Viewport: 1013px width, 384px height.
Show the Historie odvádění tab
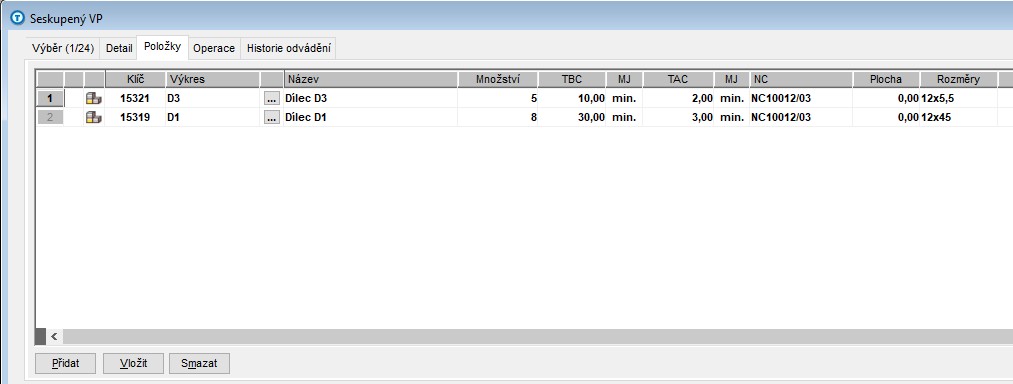tap(288, 48)
